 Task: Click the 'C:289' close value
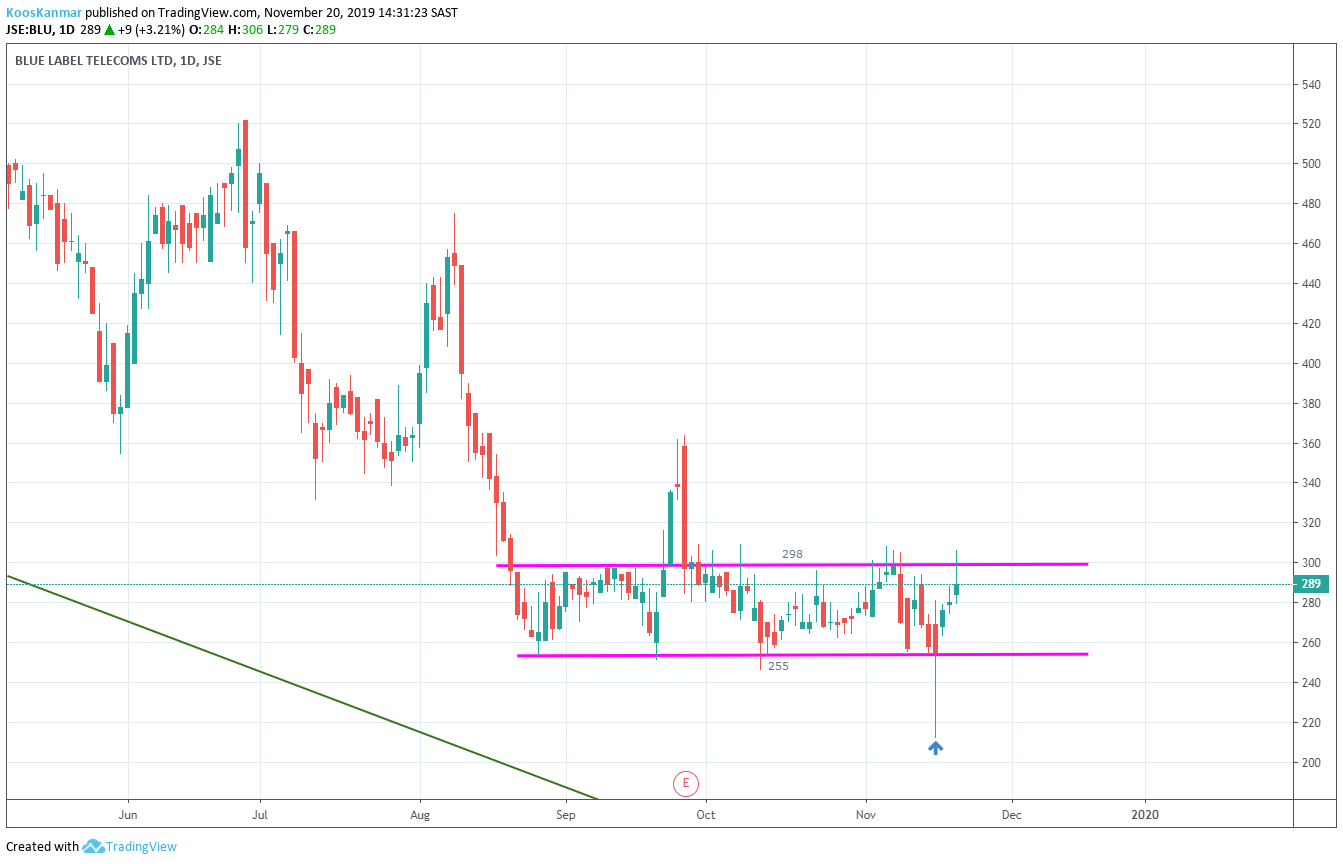[319, 30]
